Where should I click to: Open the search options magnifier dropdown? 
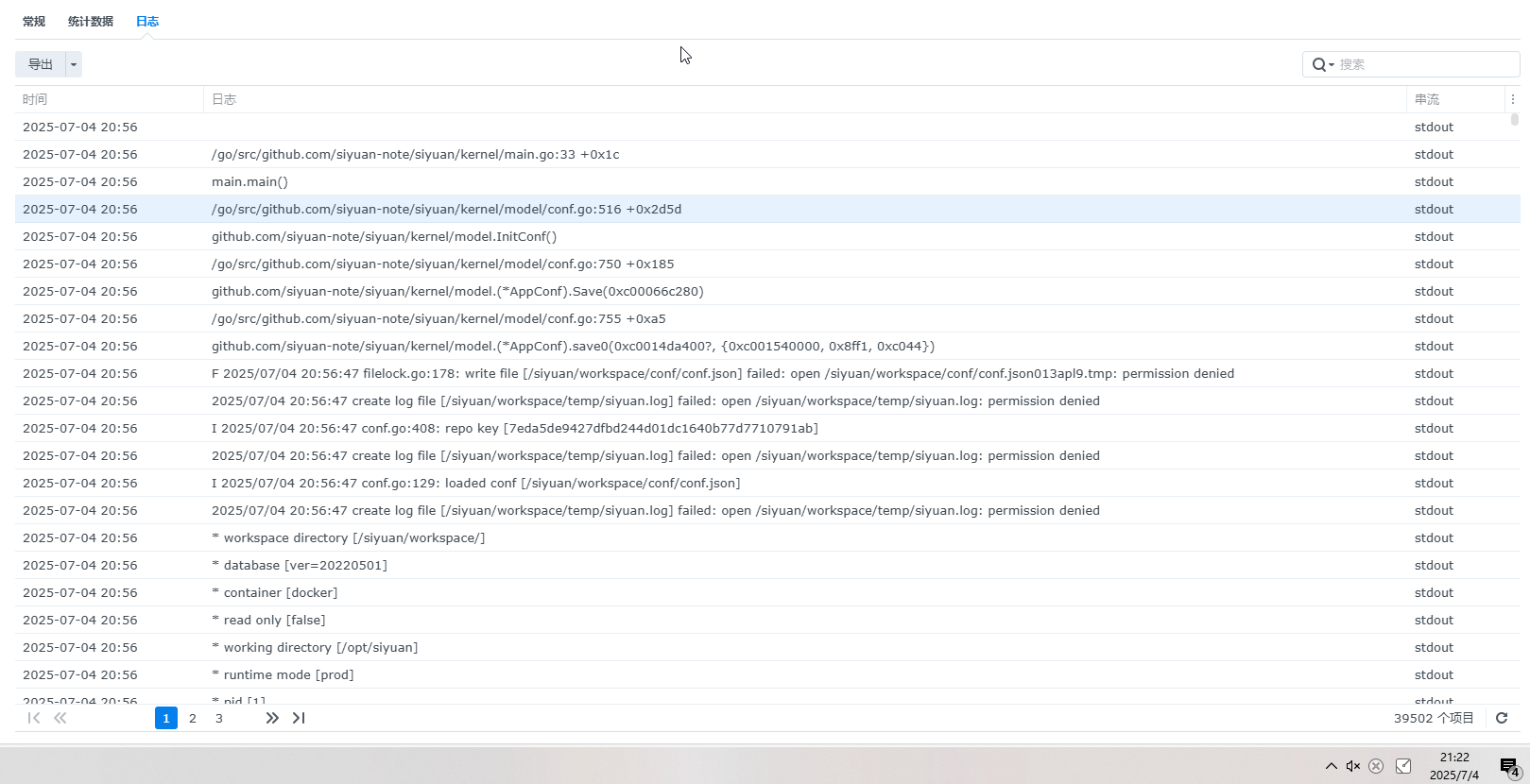[x=1323, y=64]
